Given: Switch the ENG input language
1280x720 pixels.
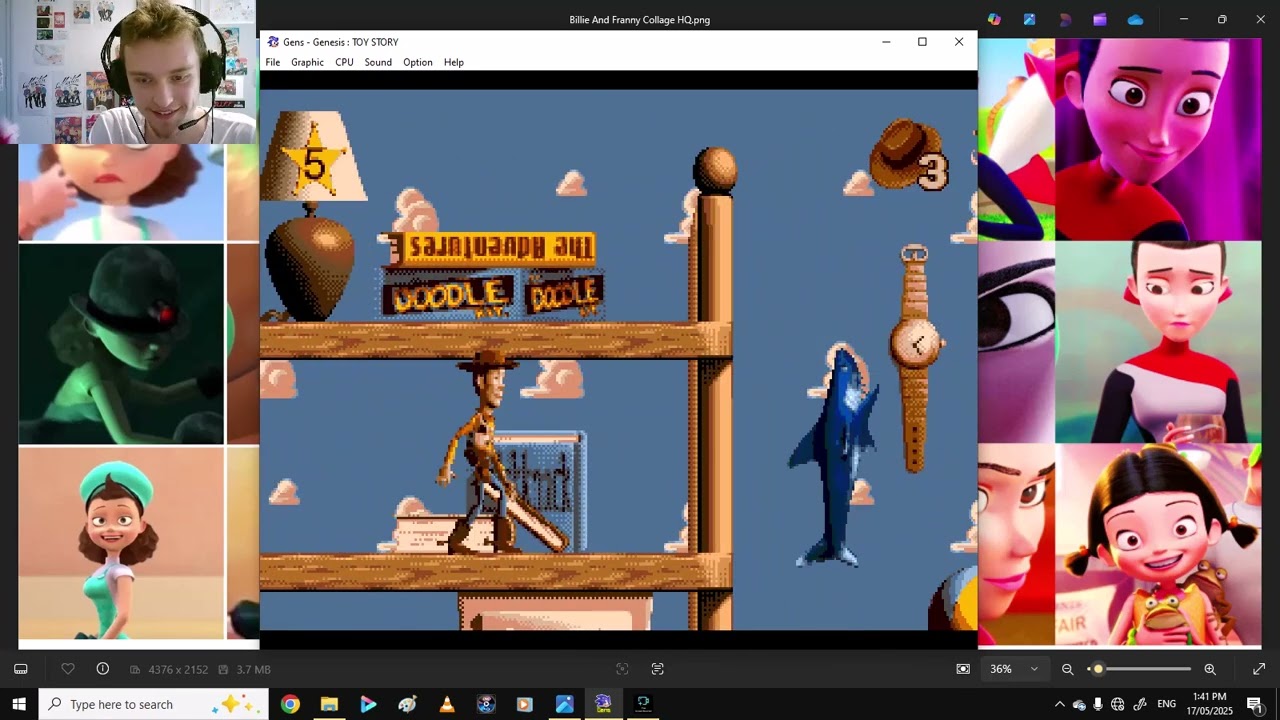Looking at the screenshot, I should [1167, 704].
